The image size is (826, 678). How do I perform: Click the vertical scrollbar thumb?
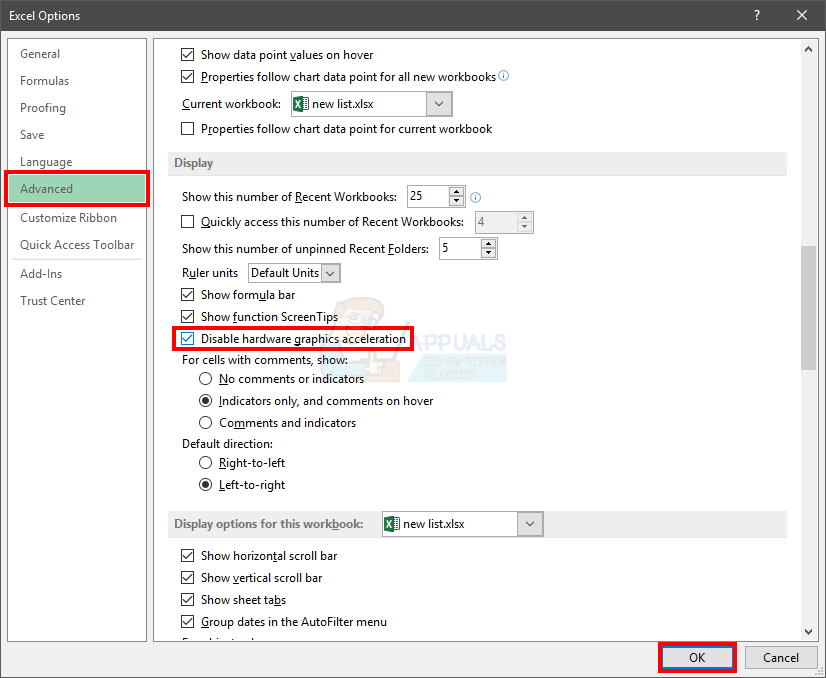[808, 308]
